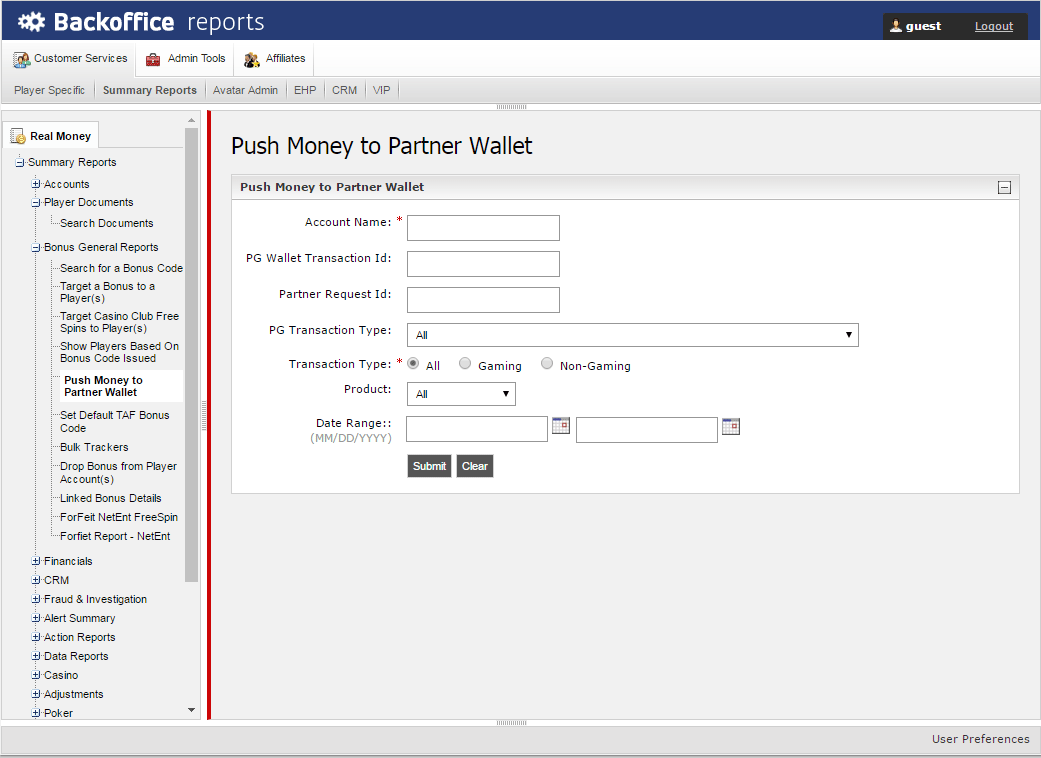The image size is (1041, 758).
Task: Expand the Financials tree node
Action: click(x=36, y=561)
